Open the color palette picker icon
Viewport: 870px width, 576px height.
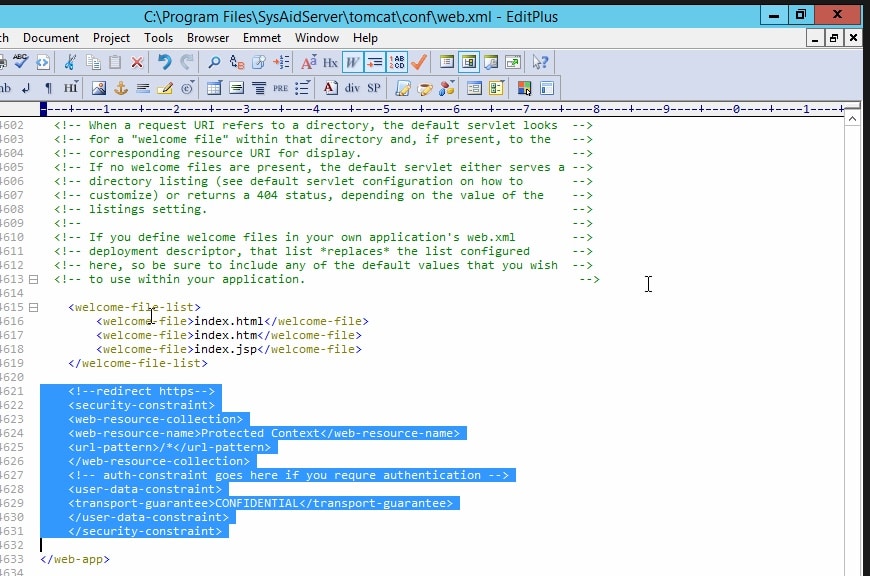click(x=524, y=88)
